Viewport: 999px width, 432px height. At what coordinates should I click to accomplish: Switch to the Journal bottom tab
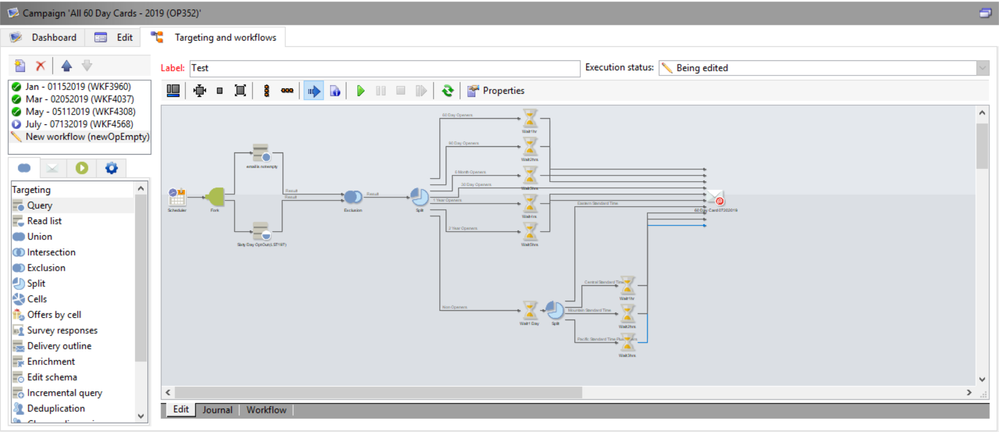[217, 410]
